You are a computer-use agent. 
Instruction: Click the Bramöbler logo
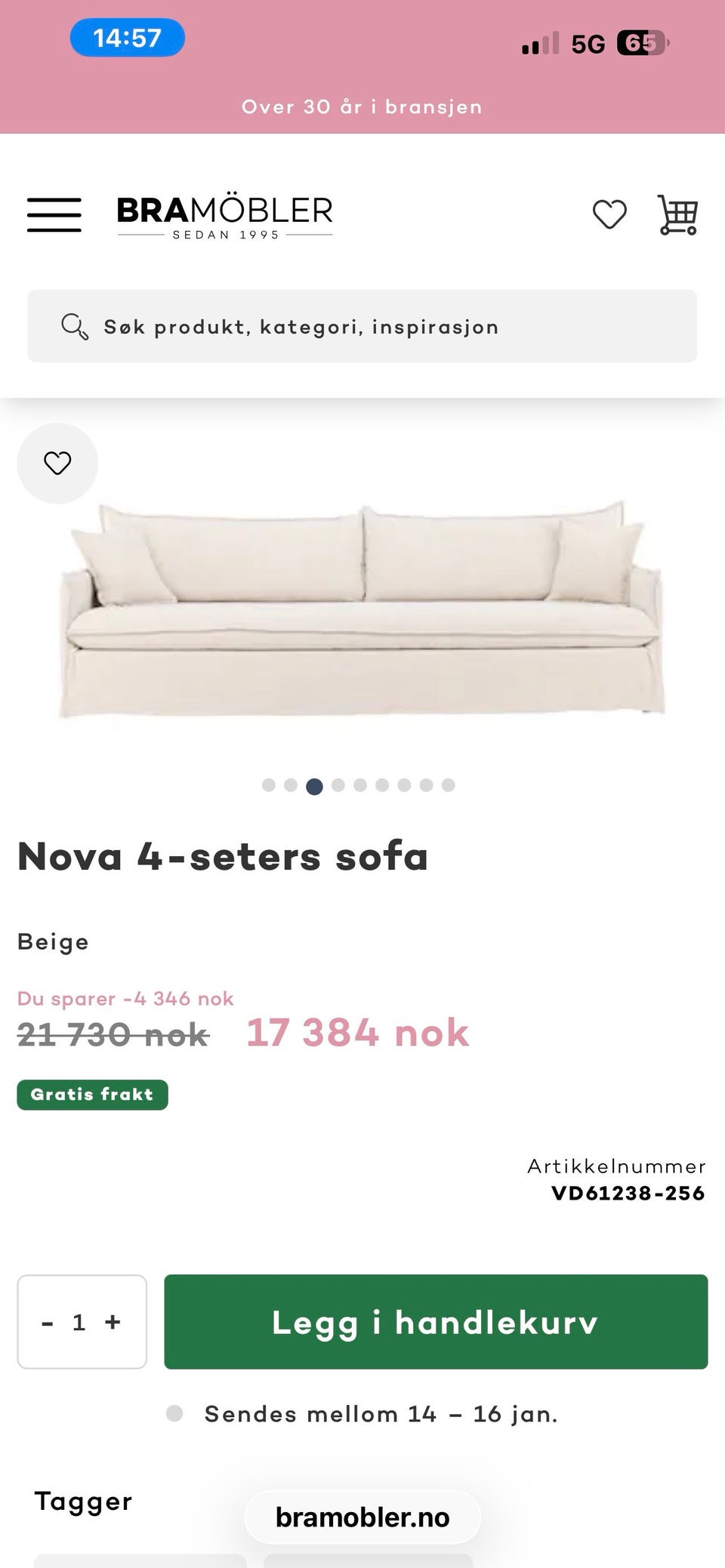[224, 217]
